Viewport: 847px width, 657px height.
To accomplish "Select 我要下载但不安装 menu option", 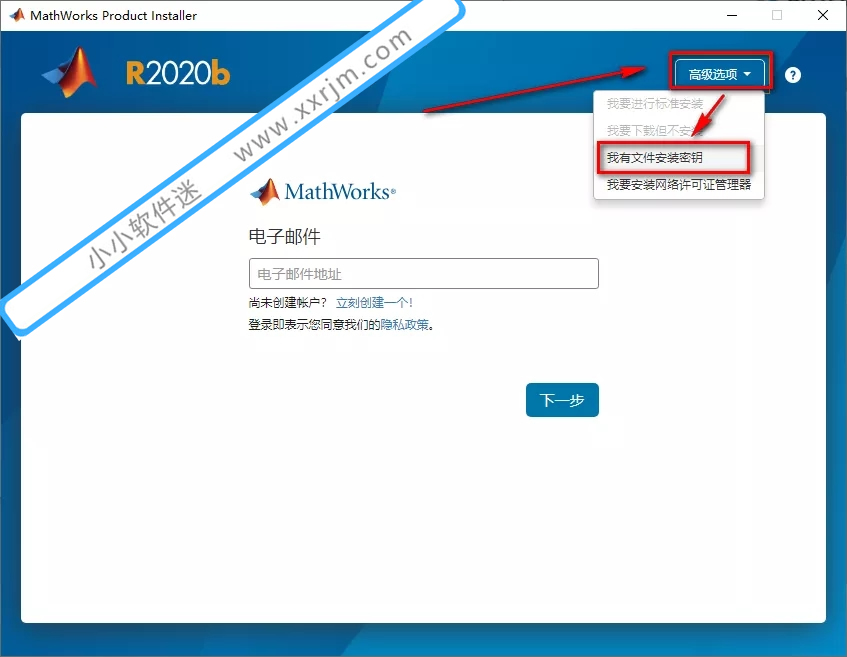I will (655, 130).
